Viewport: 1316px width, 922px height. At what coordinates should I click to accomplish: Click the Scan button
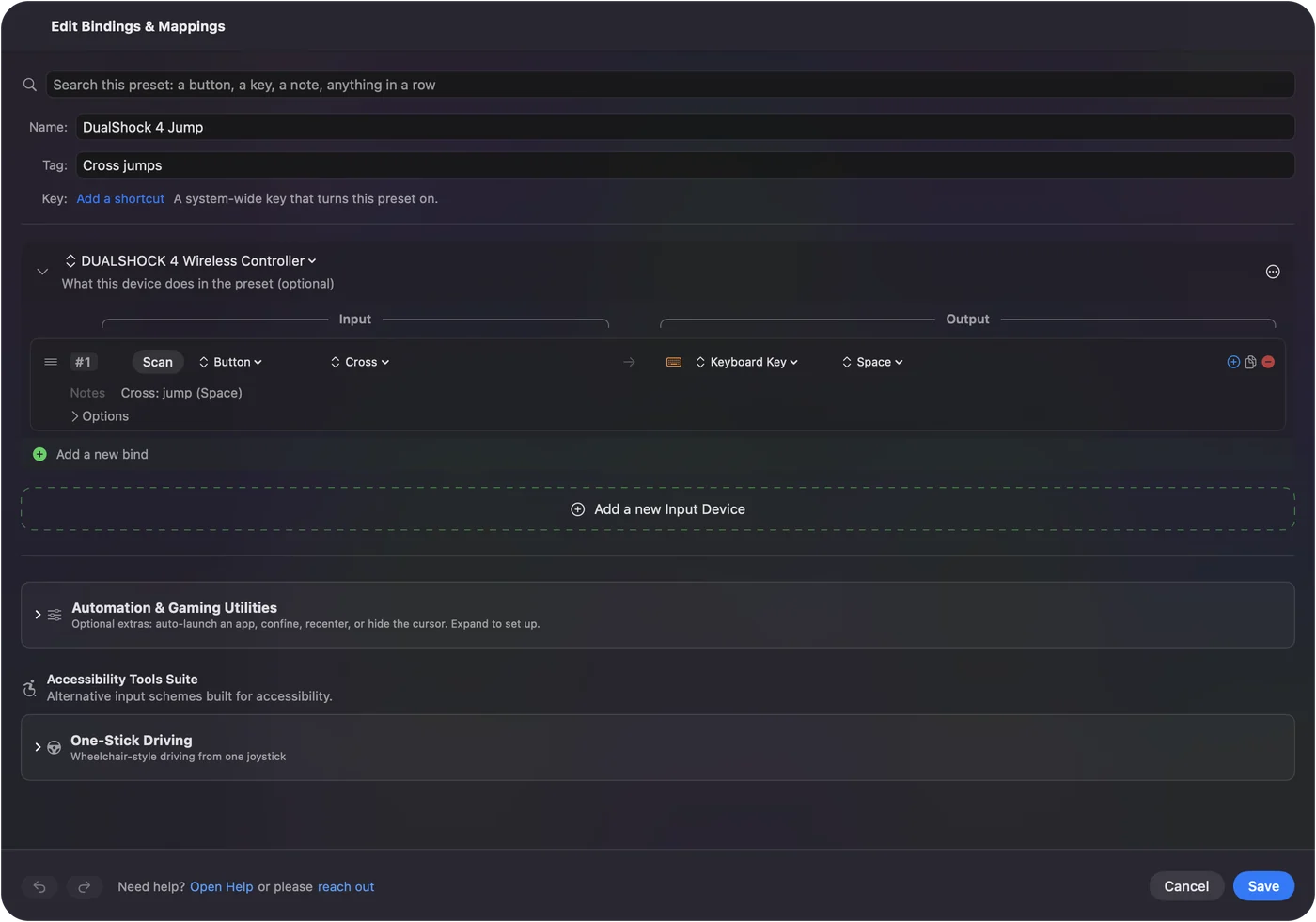tap(158, 362)
